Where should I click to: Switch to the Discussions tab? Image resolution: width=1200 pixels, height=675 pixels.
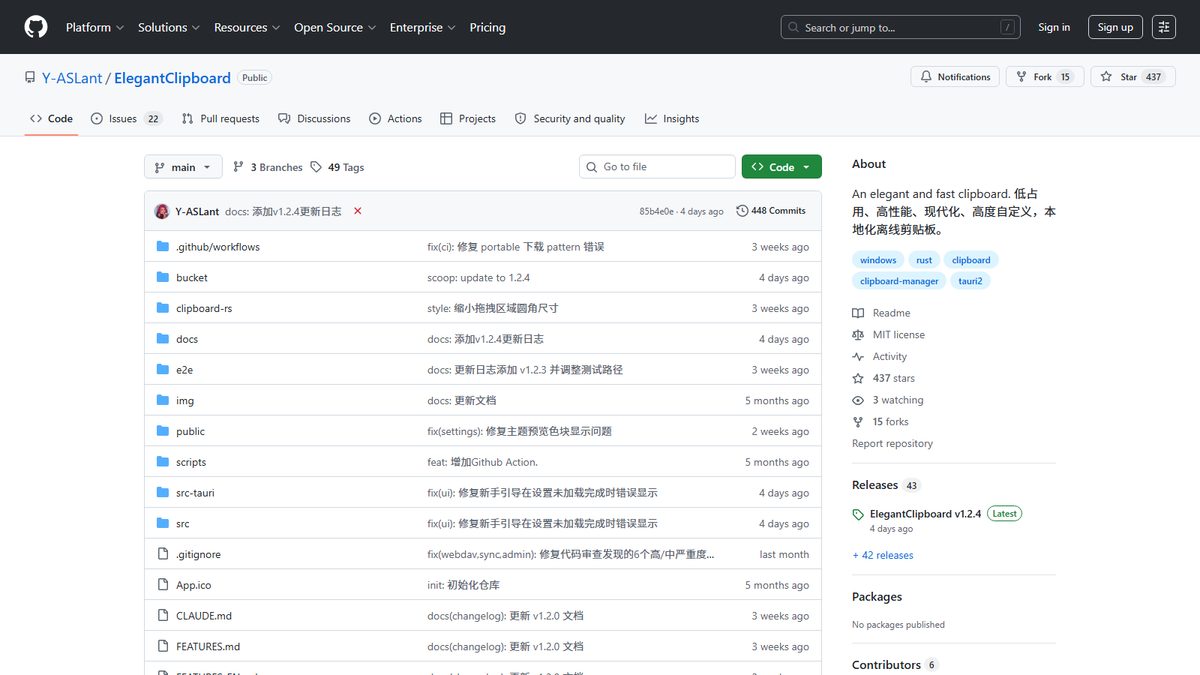[314, 118]
